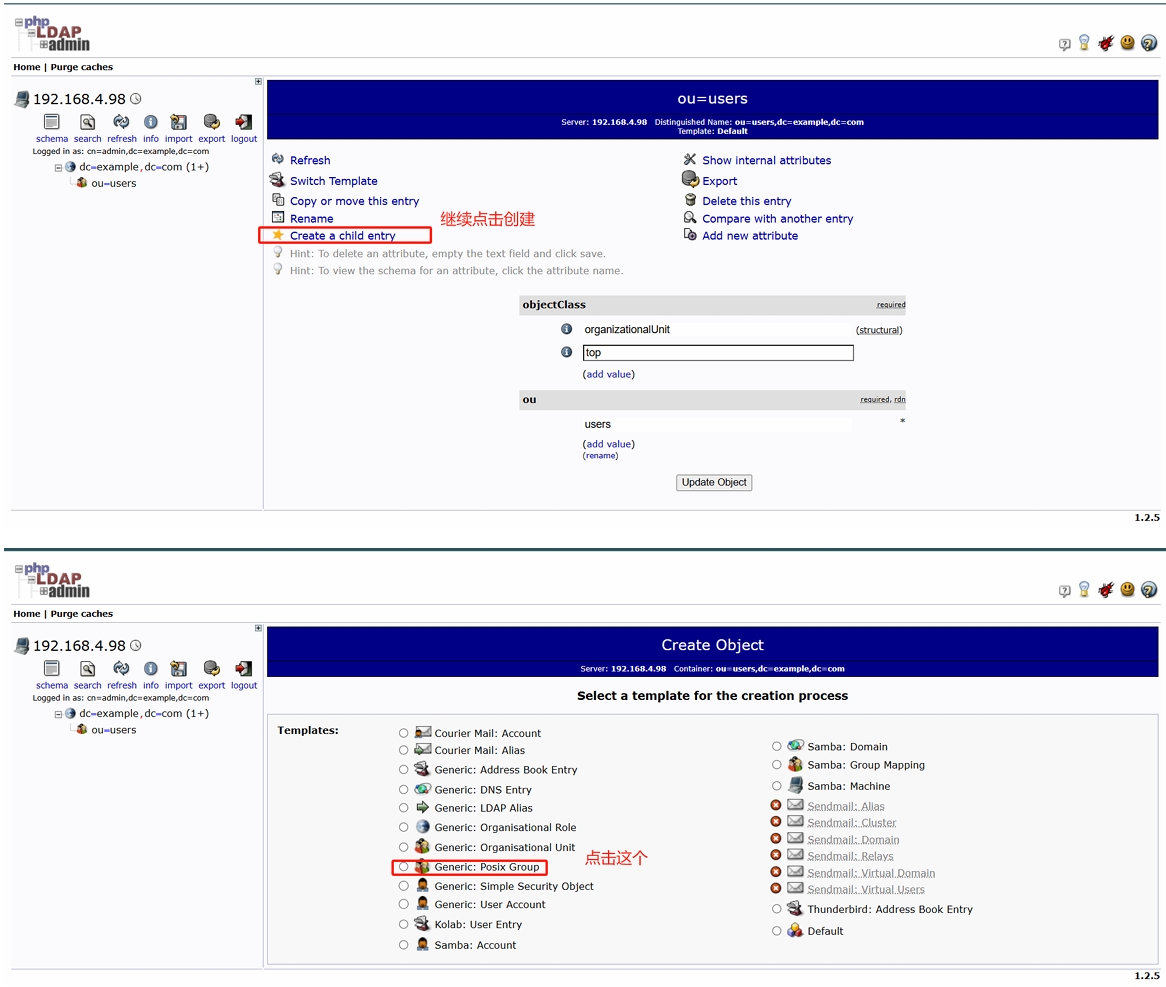The width and height of the screenshot is (1166, 987).
Task: Click the tools icon for Show internal attributes
Action: point(690,160)
